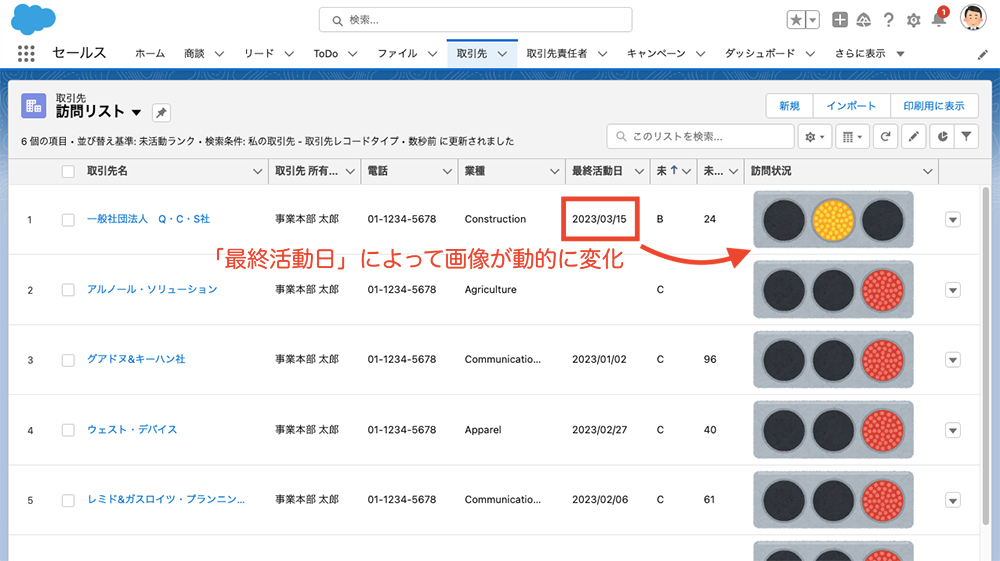The height and width of the screenshot is (561, 1000).
Task: Open the さらに表示 menu
Action: 870,54
